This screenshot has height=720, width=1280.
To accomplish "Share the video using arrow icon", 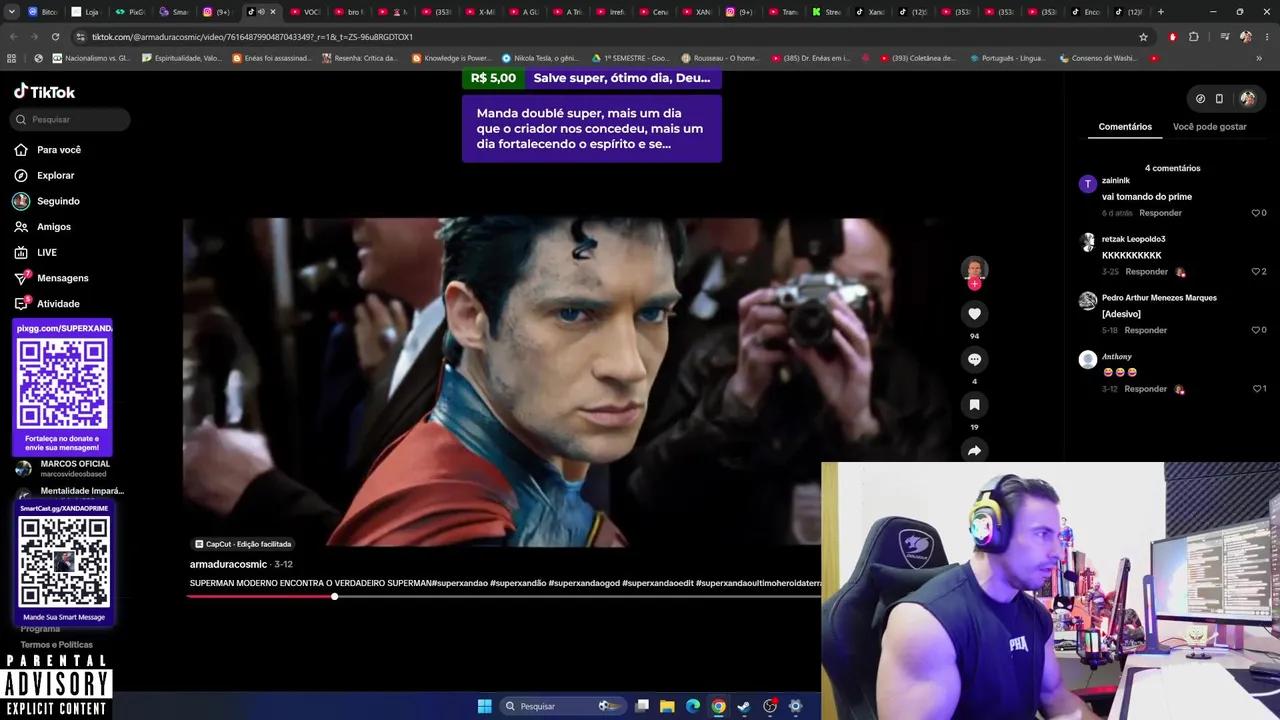I will (974, 451).
